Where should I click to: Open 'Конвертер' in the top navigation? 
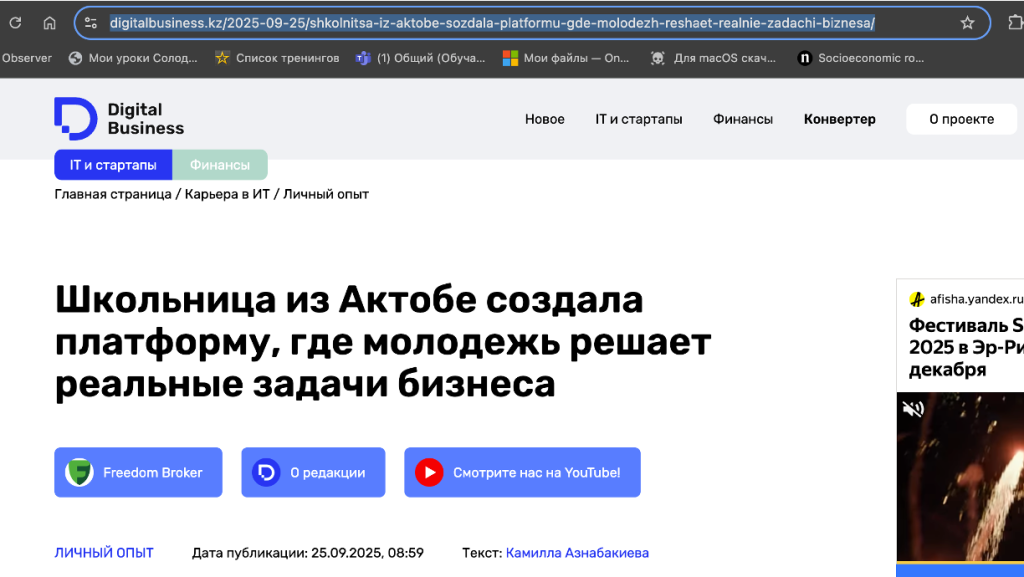pyautogui.click(x=839, y=119)
